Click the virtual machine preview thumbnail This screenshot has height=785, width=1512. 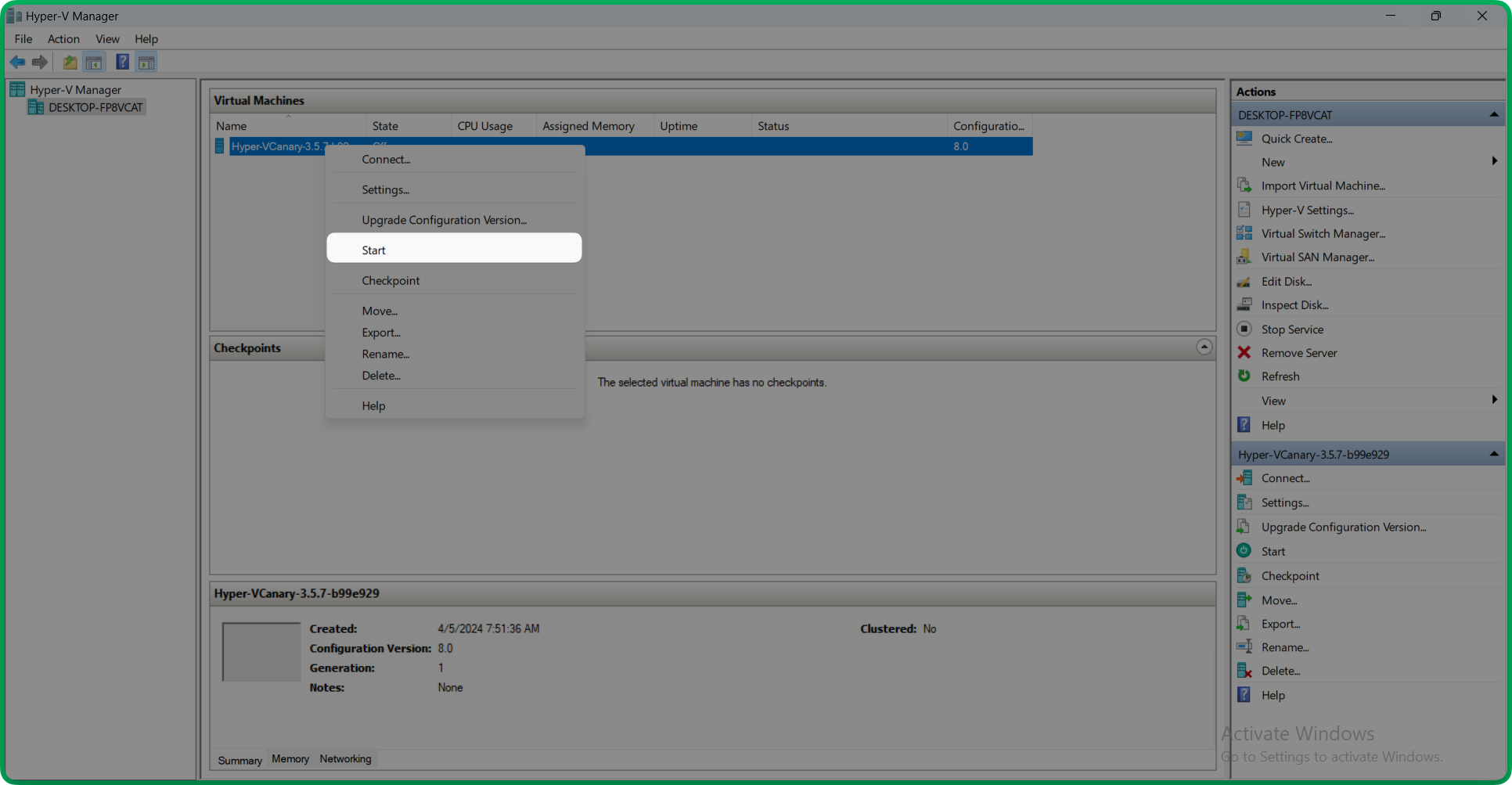point(261,652)
